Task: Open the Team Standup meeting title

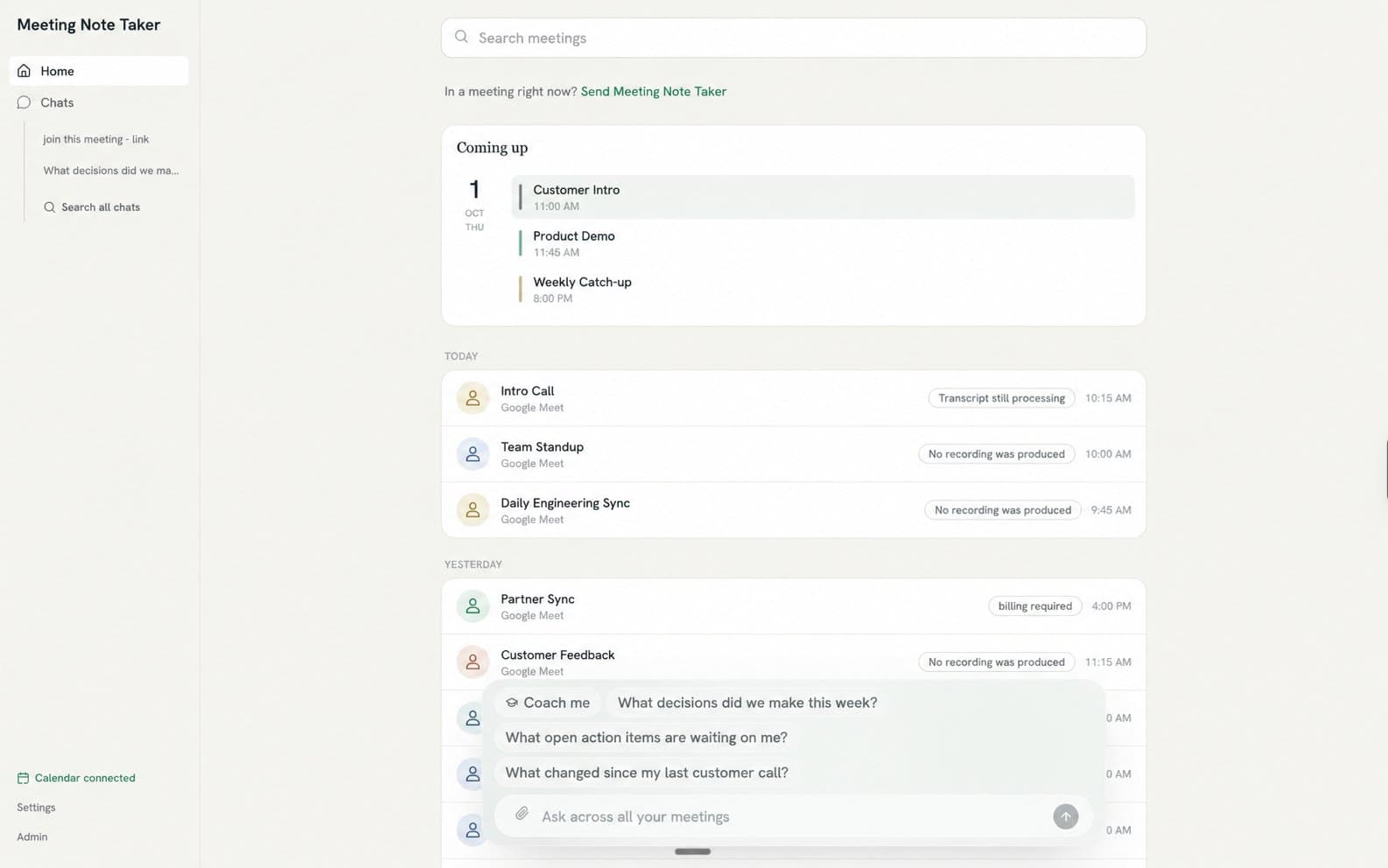Action: pos(543,447)
